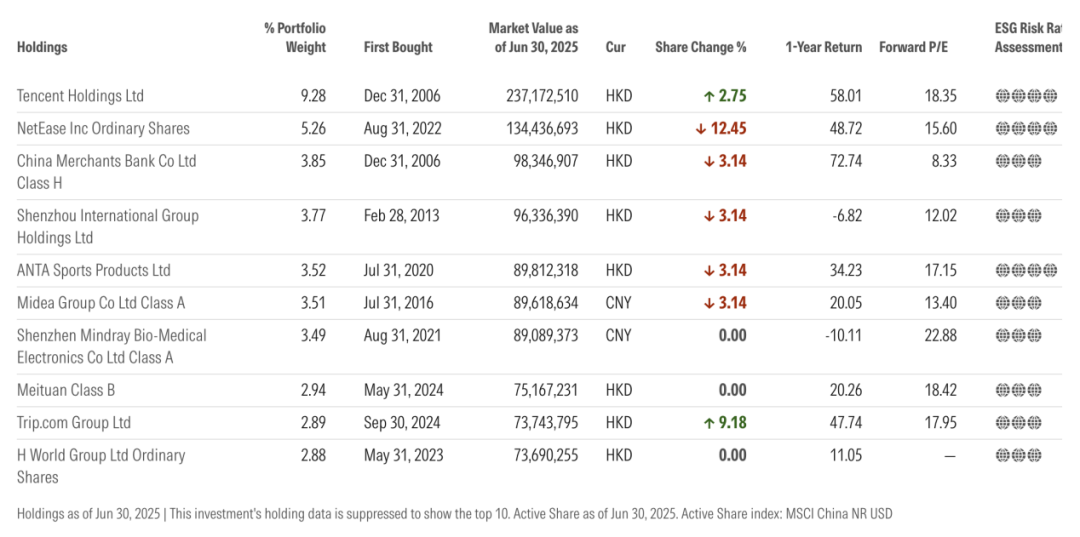Click the Forward P/E column header

913,47
